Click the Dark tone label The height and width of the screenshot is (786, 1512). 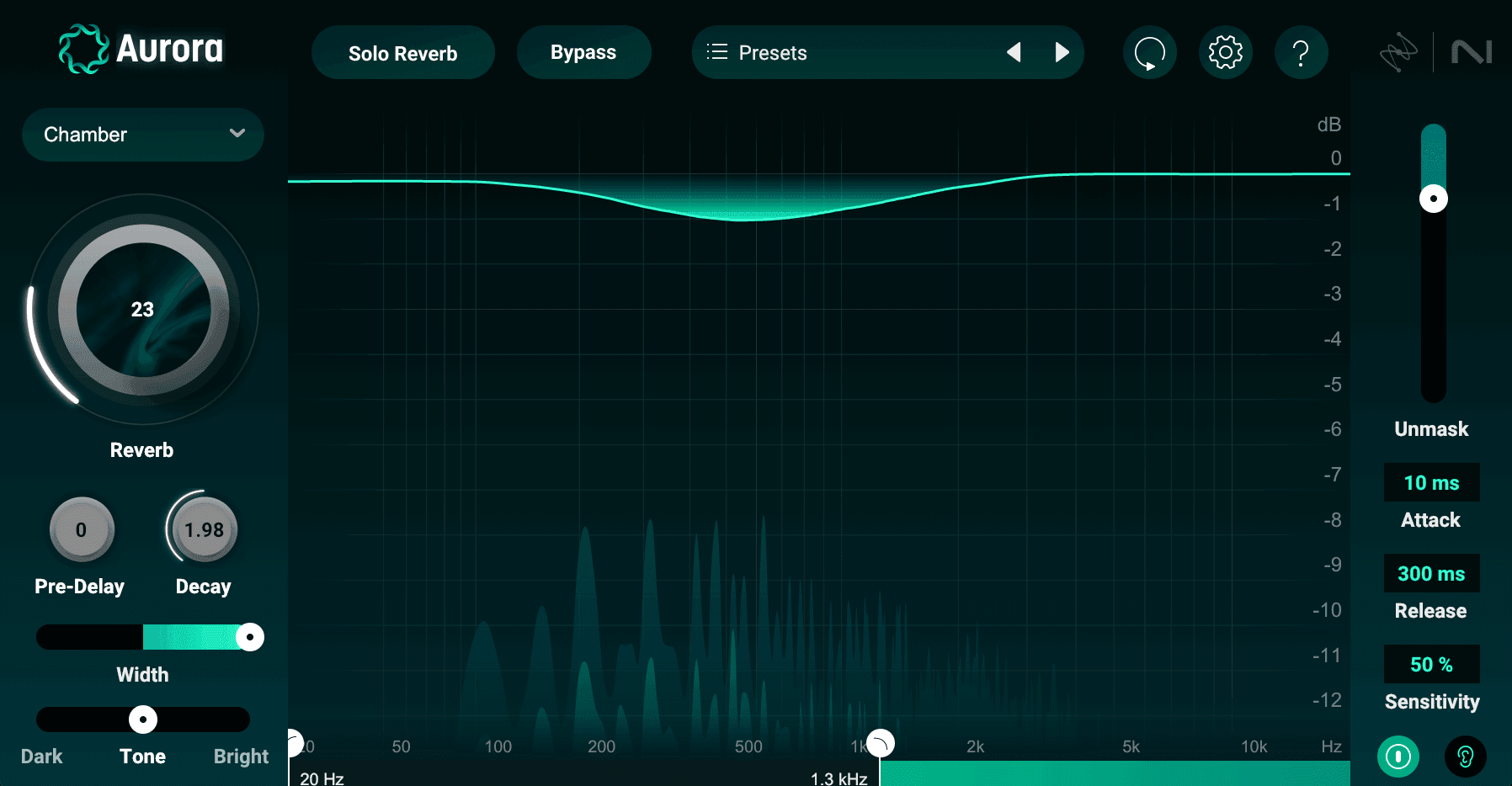(42, 757)
